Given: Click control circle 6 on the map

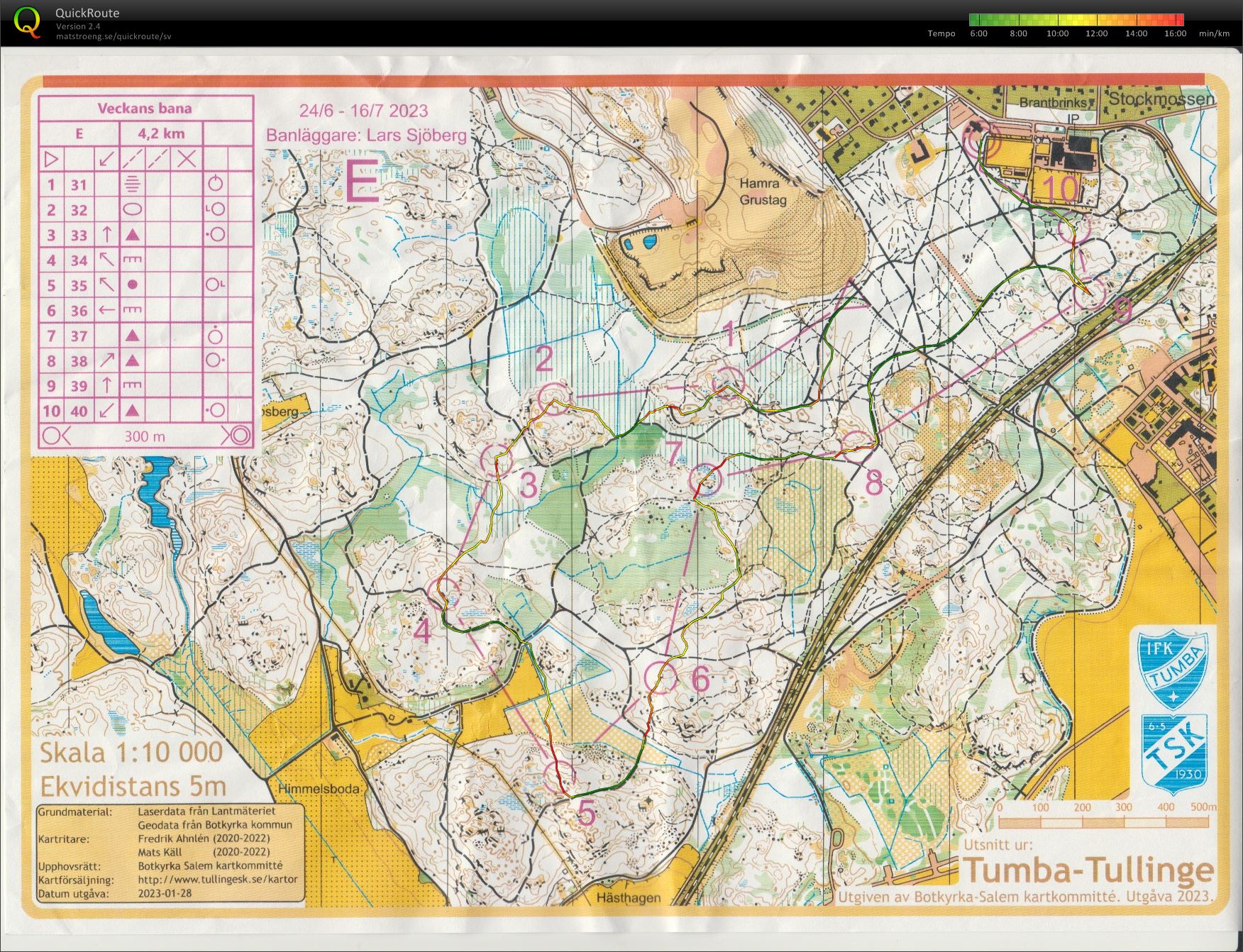Looking at the screenshot, I should pyautogui.click(x=661, y=677).
